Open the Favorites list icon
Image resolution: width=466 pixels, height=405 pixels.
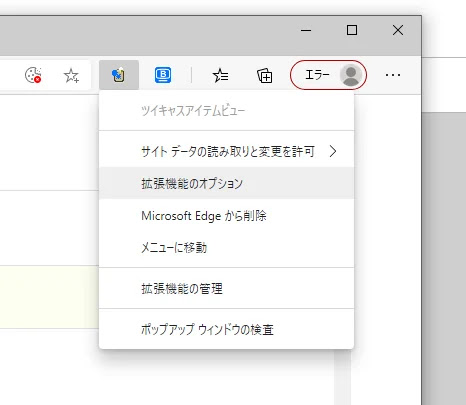(220, 75)
